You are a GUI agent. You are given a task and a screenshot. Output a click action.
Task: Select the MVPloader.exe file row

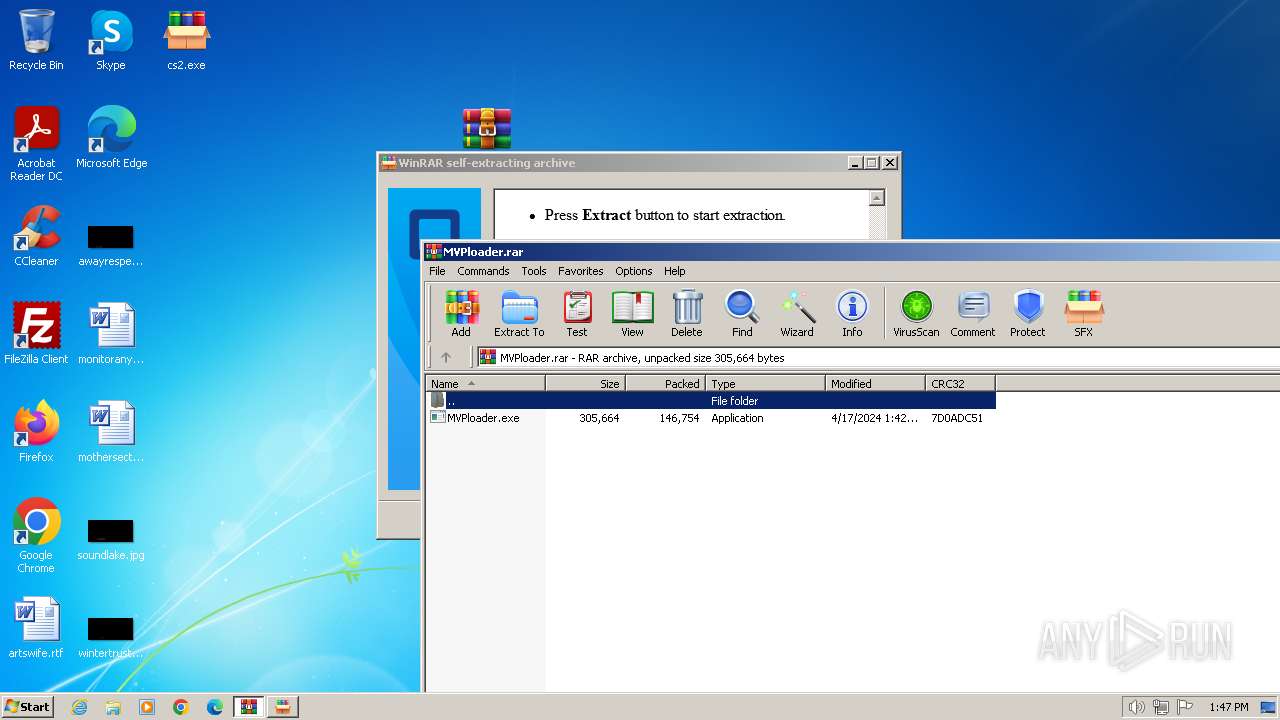(710, 418)
